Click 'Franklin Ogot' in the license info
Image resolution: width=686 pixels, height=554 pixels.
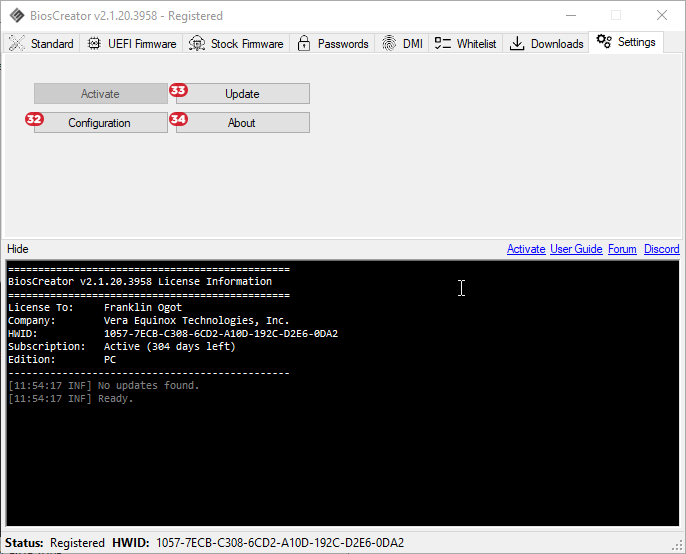(x=143, y=307)
